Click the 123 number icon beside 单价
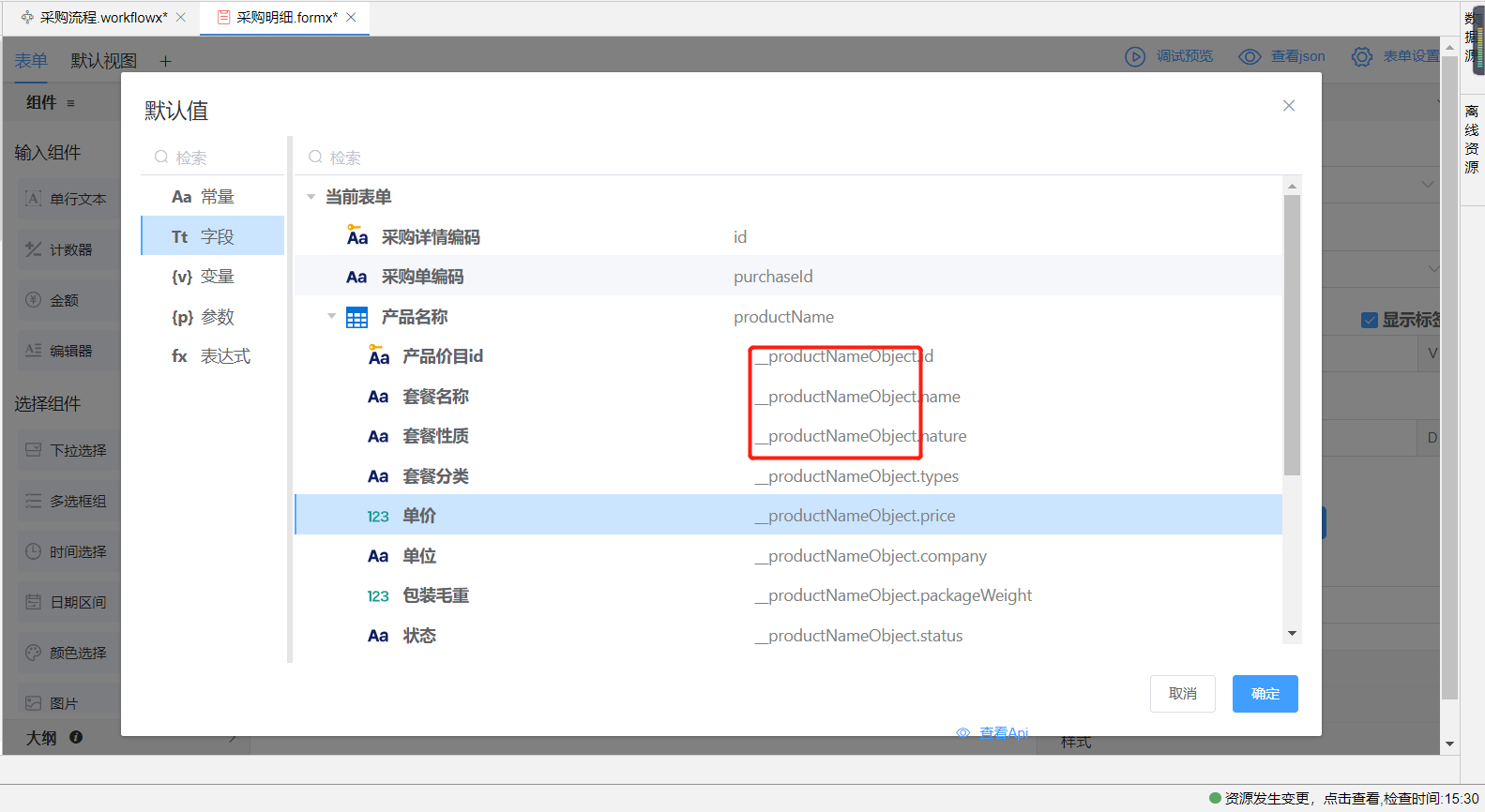Viewport: 1485px width, 812px height. 377,517
